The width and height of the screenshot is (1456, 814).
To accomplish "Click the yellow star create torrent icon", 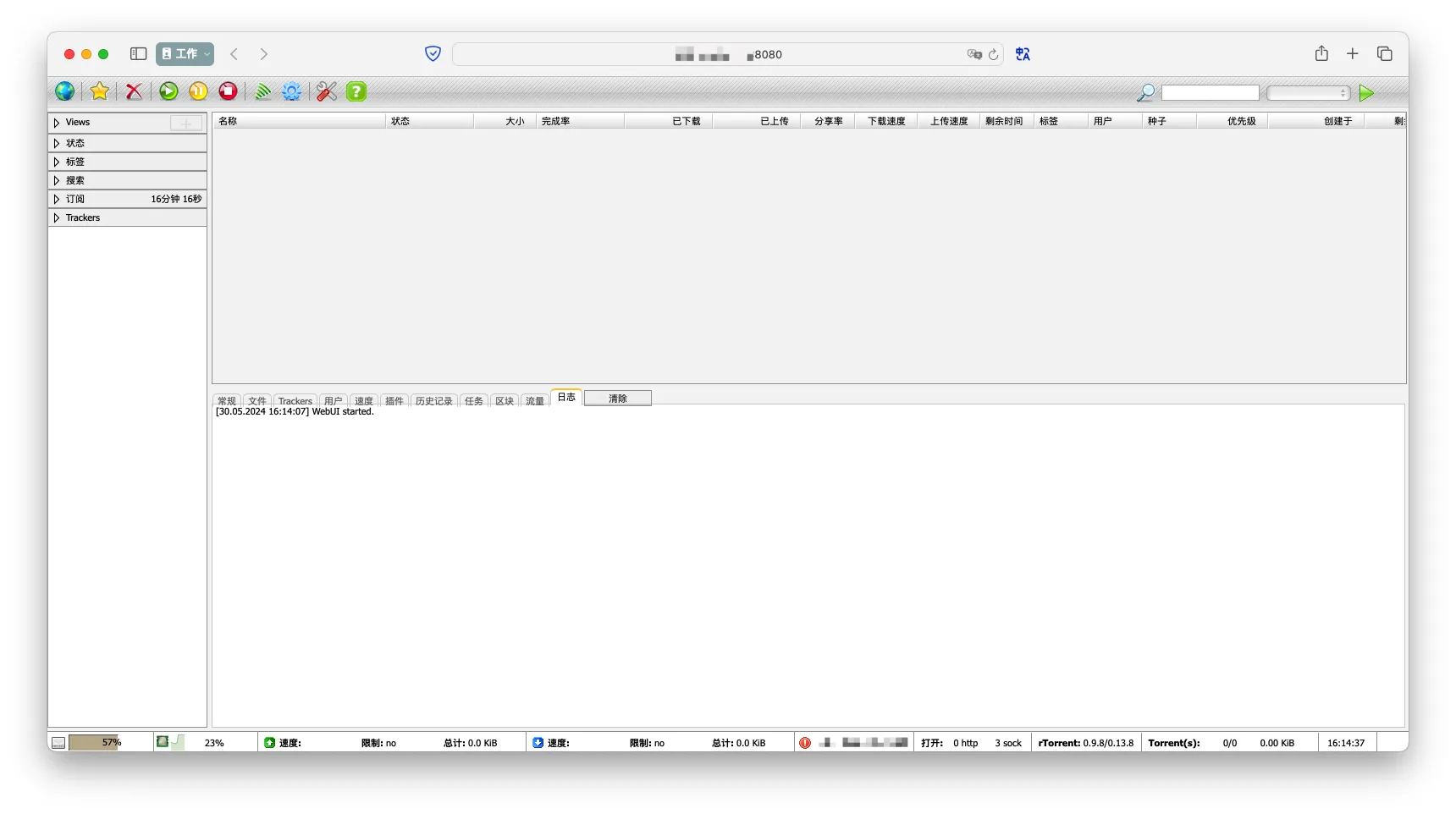I will pos(100,91).
